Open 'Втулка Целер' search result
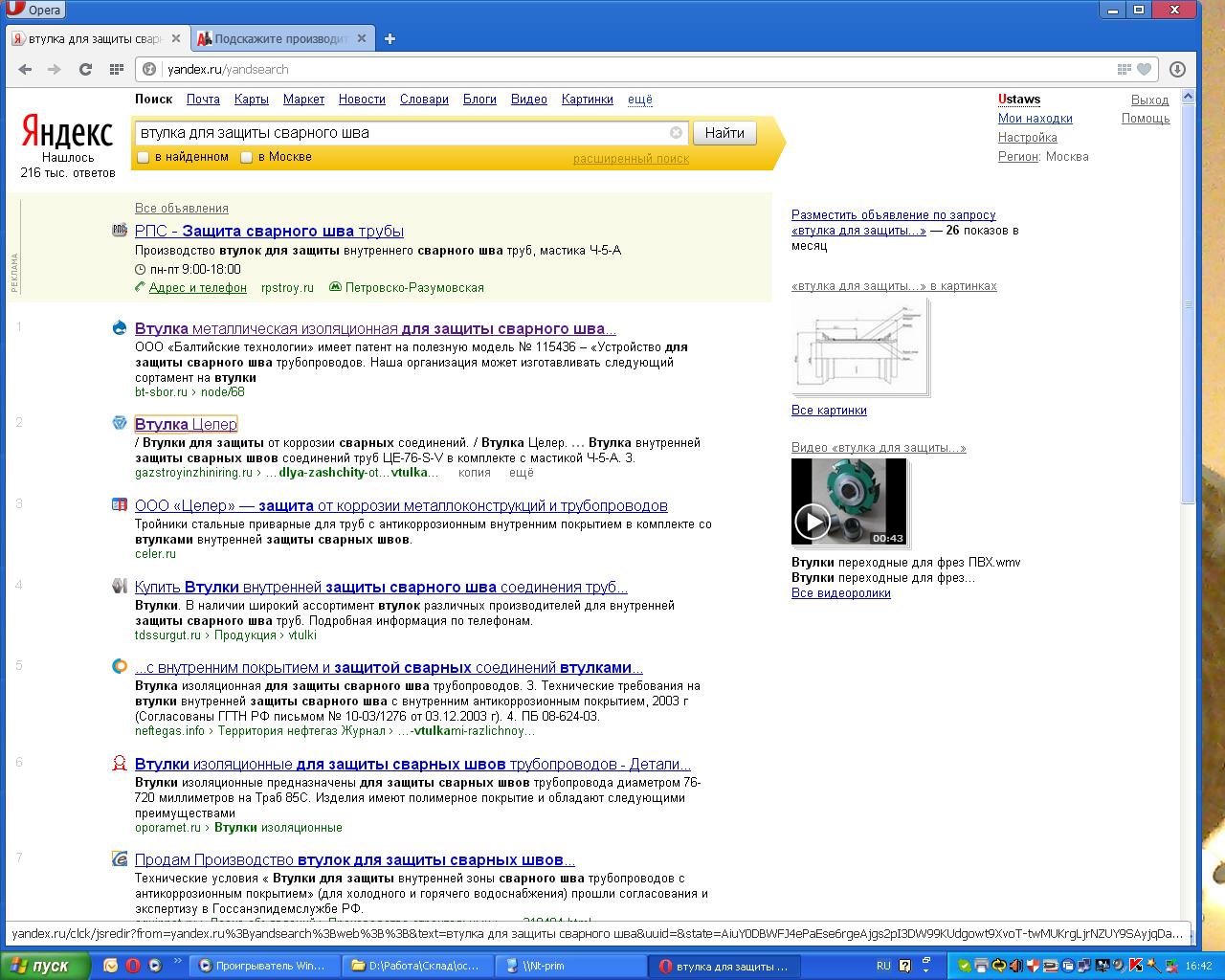Screen dimensions: 1225x980 pyautogui.click(x=186, y=424)
